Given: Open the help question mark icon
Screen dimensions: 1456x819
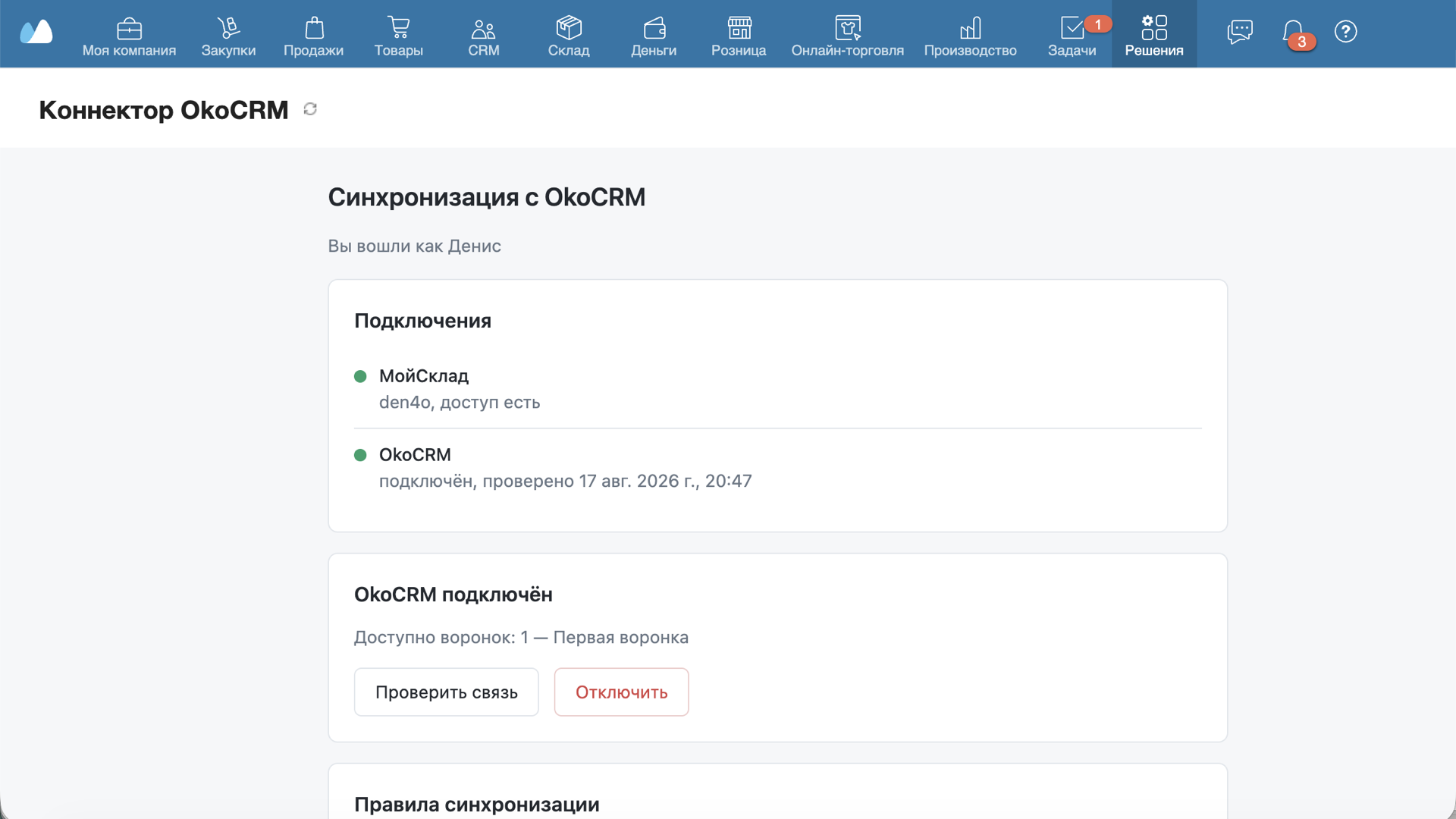Looking at the screenshot, I should point(1345,31).
